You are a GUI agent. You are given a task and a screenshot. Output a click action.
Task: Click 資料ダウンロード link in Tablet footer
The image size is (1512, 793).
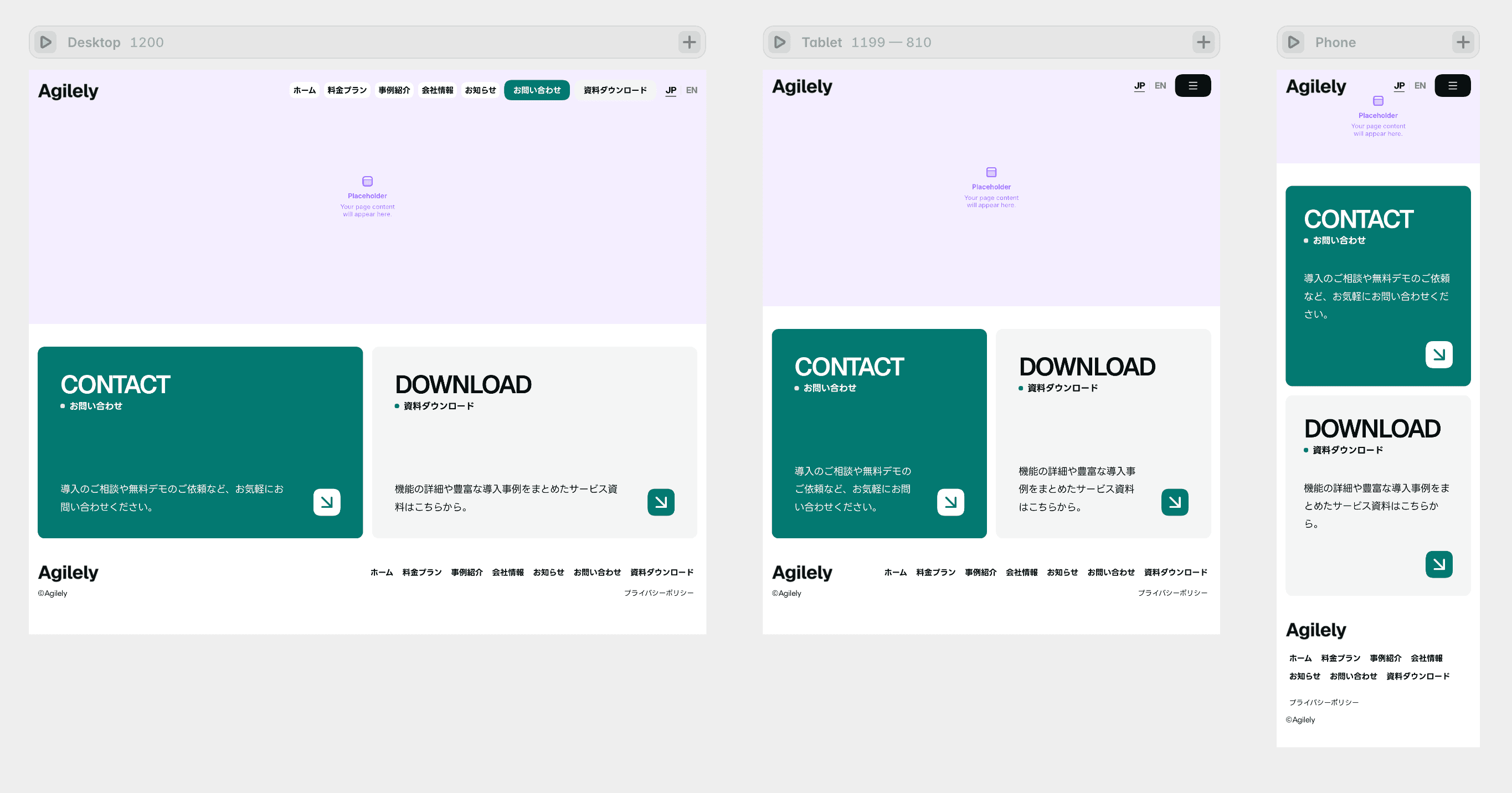(x=1176, y=572)
